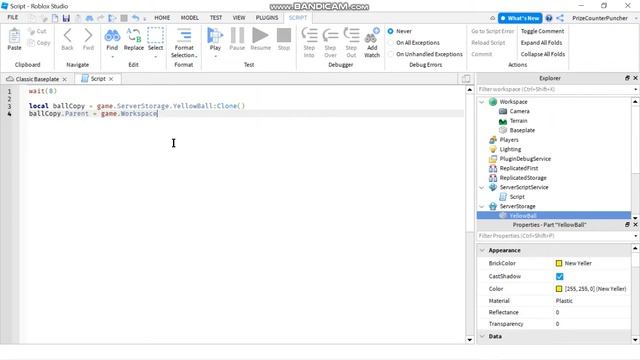Click the split editor icon above the scrollbar
This screenshot has width=640, height=360.
(x=466, y=79)
